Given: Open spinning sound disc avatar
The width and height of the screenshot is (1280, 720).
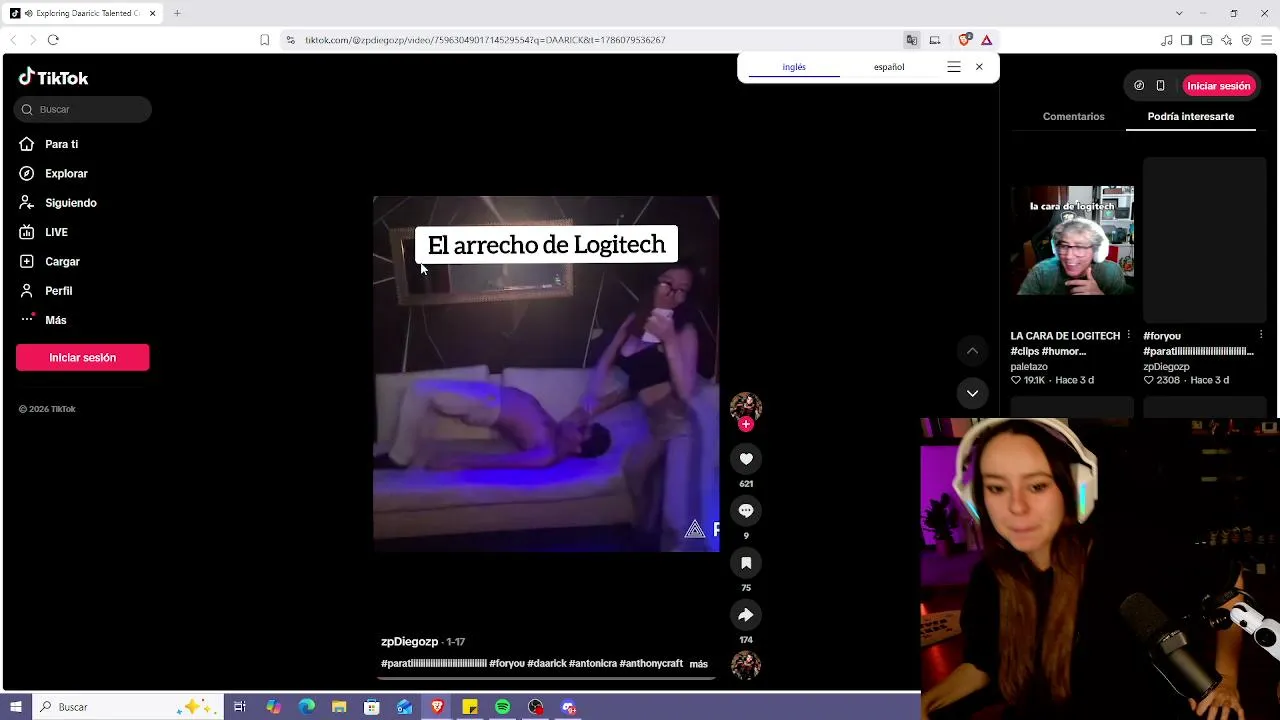Looking at the screenshot, I should [x=746, y=665].
